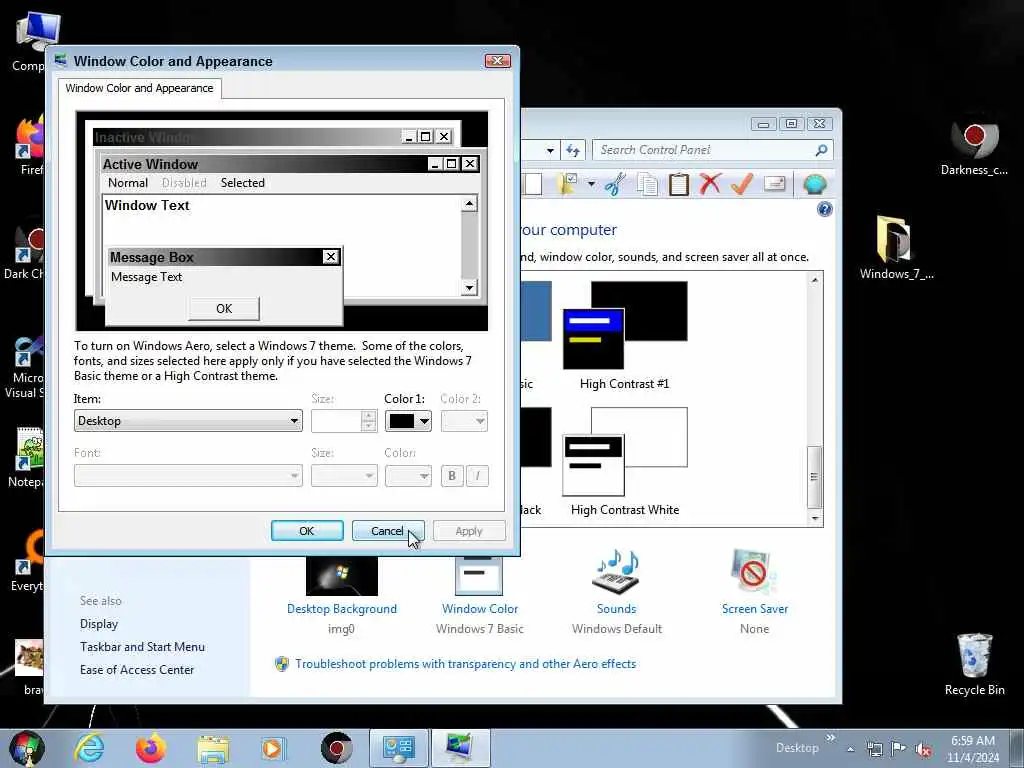Click the folder options icon in toolbar
1024x768 pixels.
569,184
